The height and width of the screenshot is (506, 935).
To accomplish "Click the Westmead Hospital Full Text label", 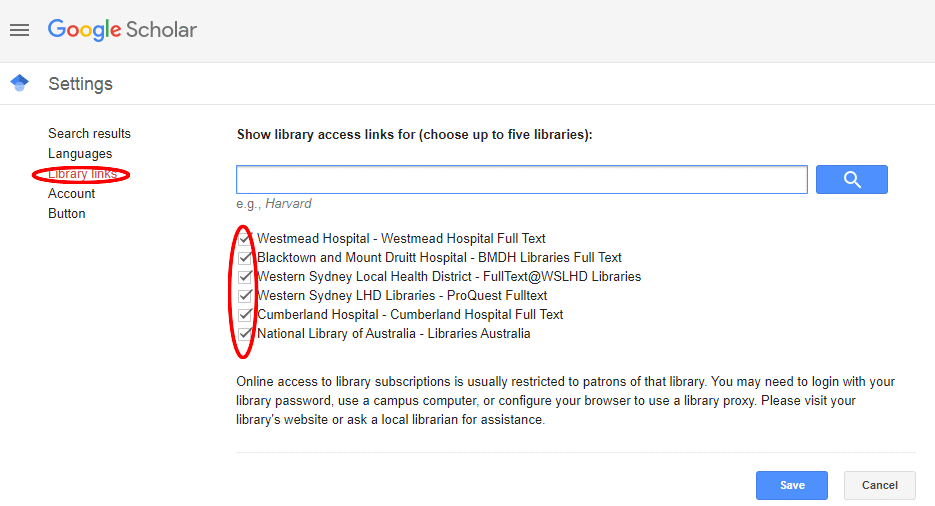I will tap(401, 238).
